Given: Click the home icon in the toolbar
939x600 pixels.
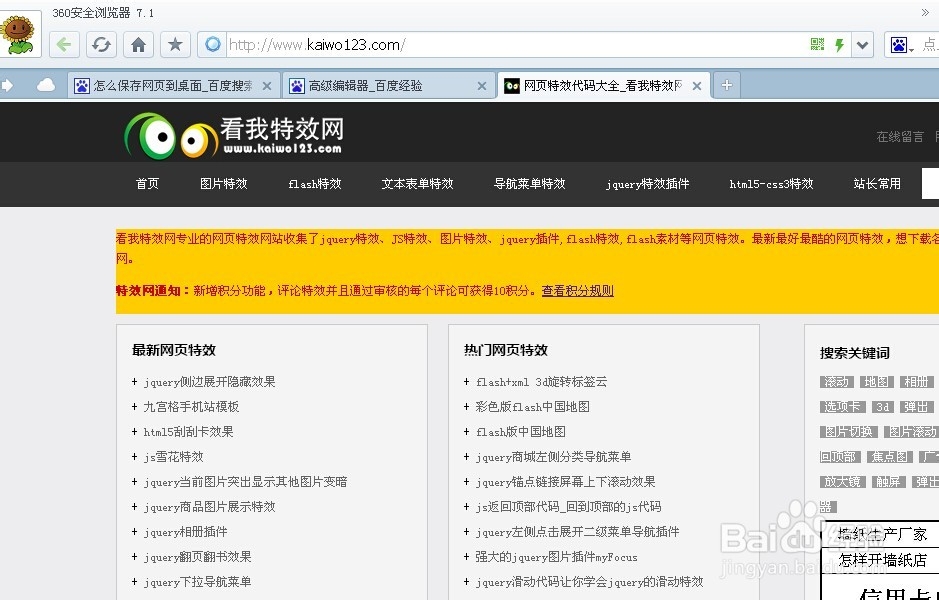Looking at the screenshot, I should pos(138,44).
